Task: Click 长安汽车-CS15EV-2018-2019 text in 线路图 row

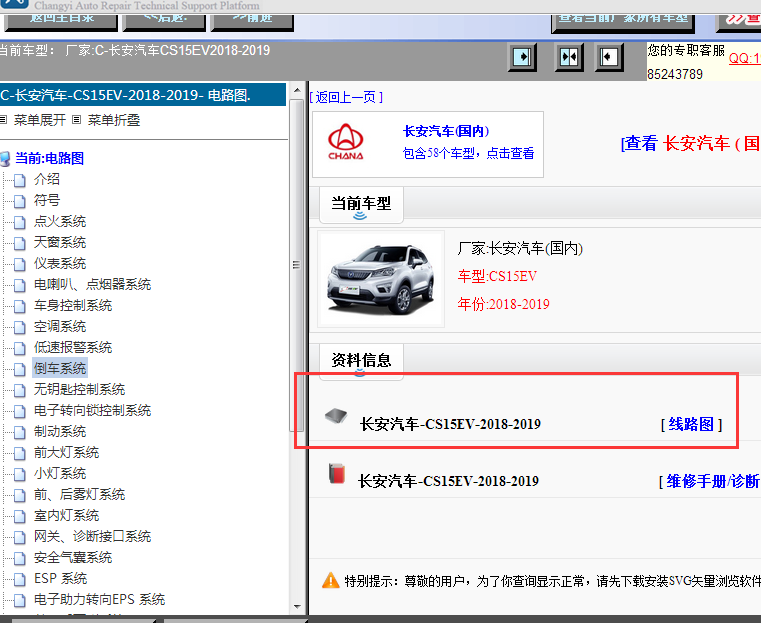Action: (x=450, y=424)
